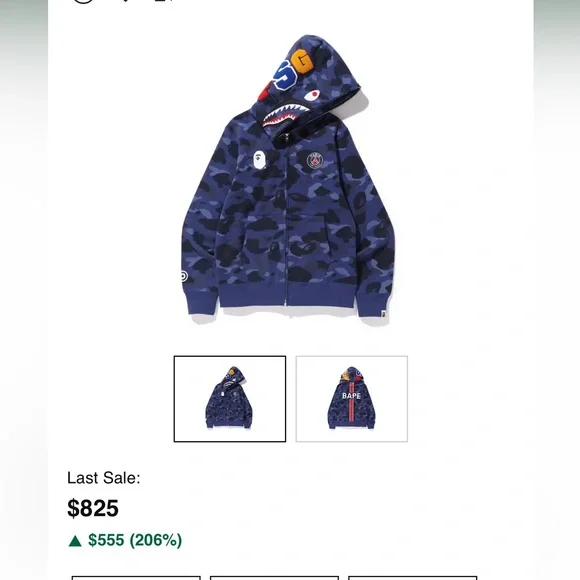
Task: Click the shark eye on the hood
Action: [312, 95]
